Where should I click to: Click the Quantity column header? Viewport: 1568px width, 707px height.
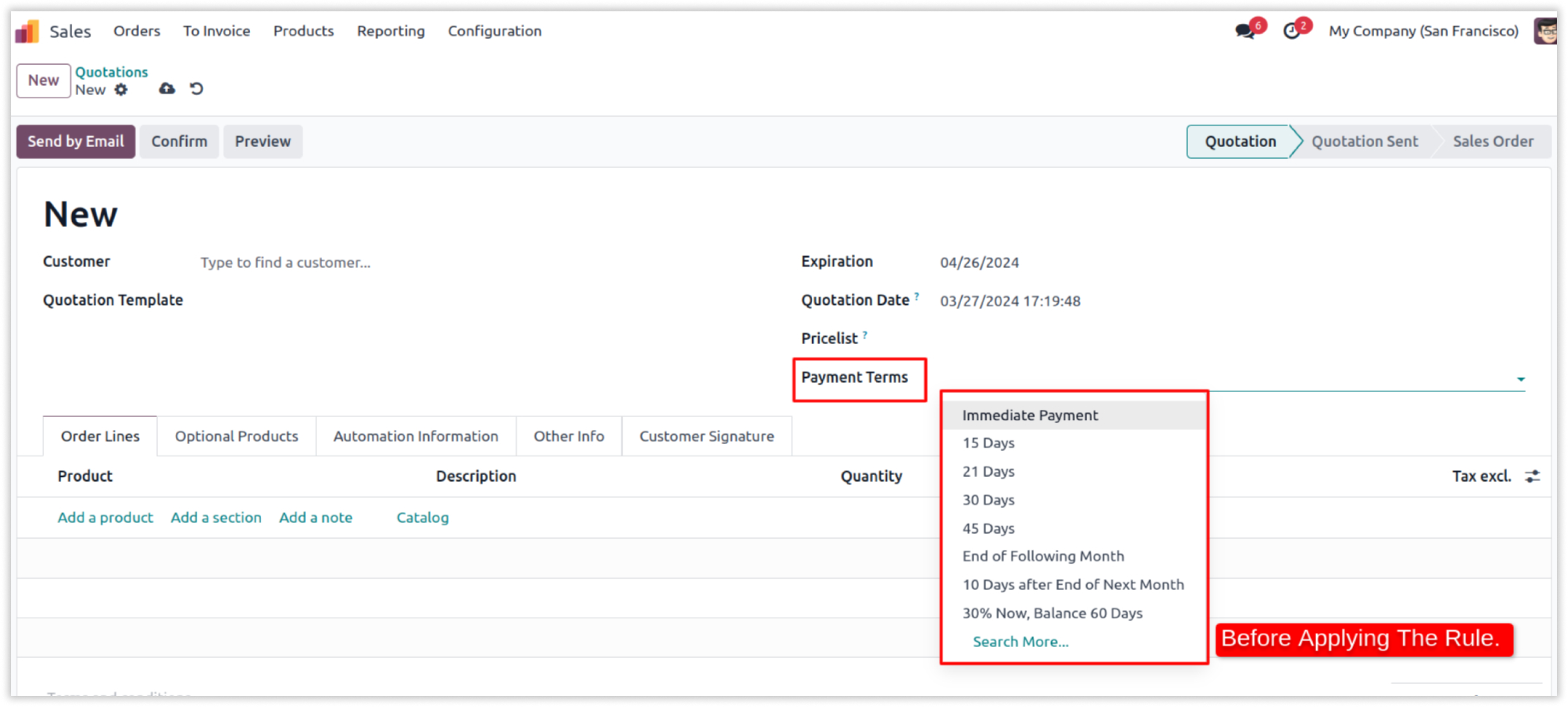pyautogui.click(x=872, y=476)
